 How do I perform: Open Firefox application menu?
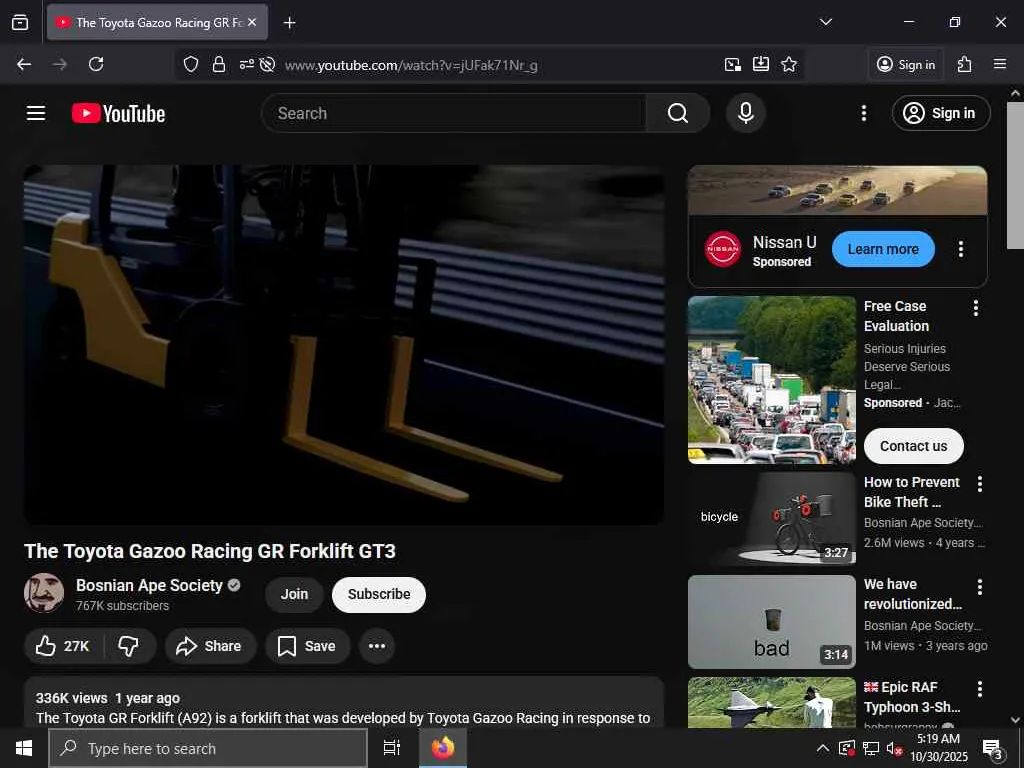click(x=999, y=64)
